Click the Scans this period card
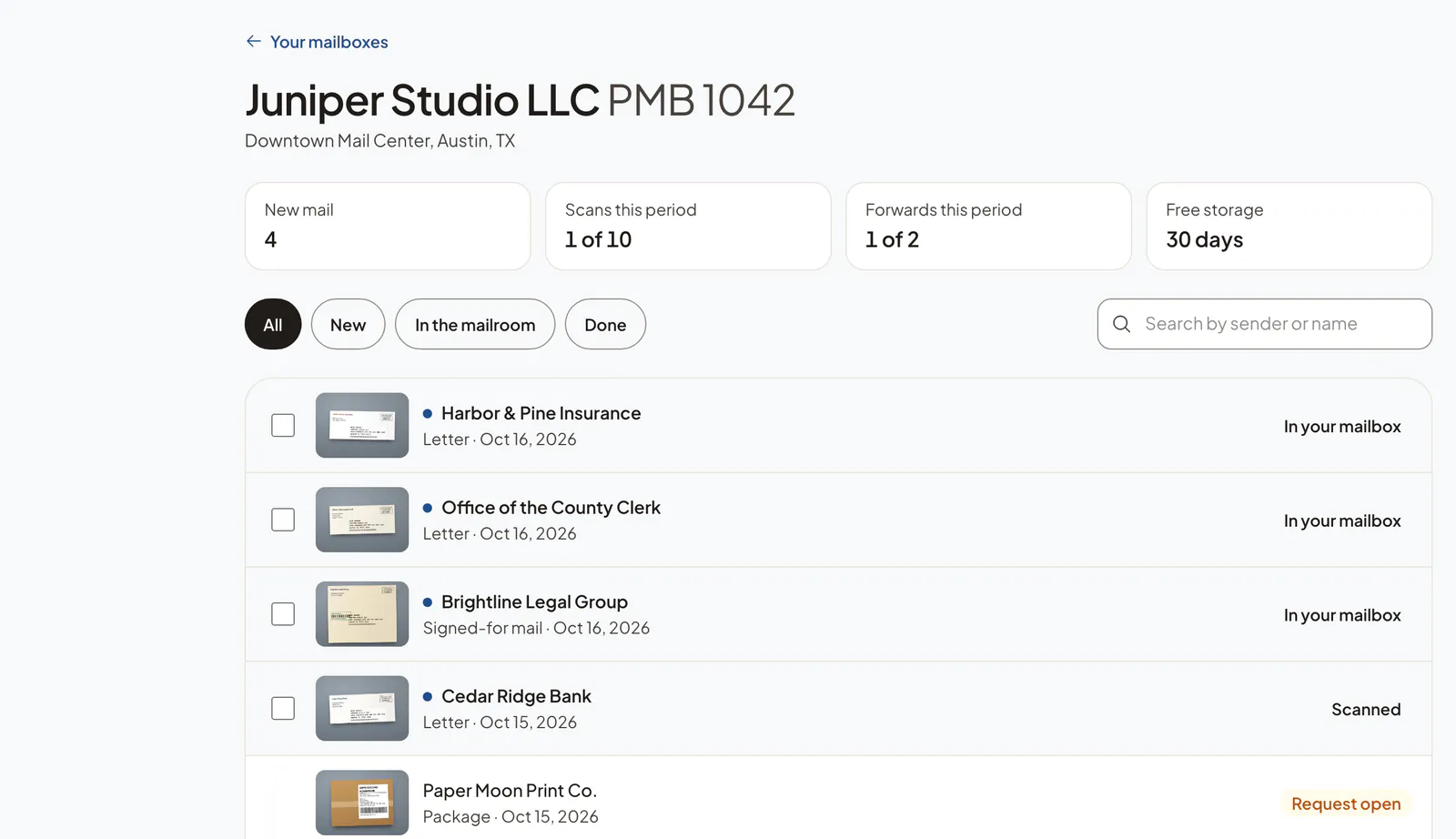 [688, 226]
